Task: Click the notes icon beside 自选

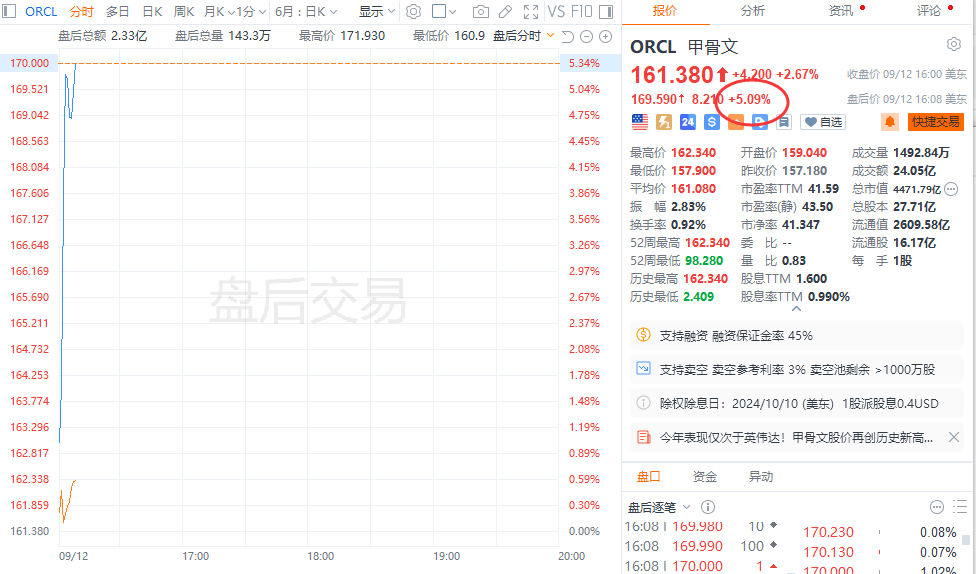Action: 784,122
